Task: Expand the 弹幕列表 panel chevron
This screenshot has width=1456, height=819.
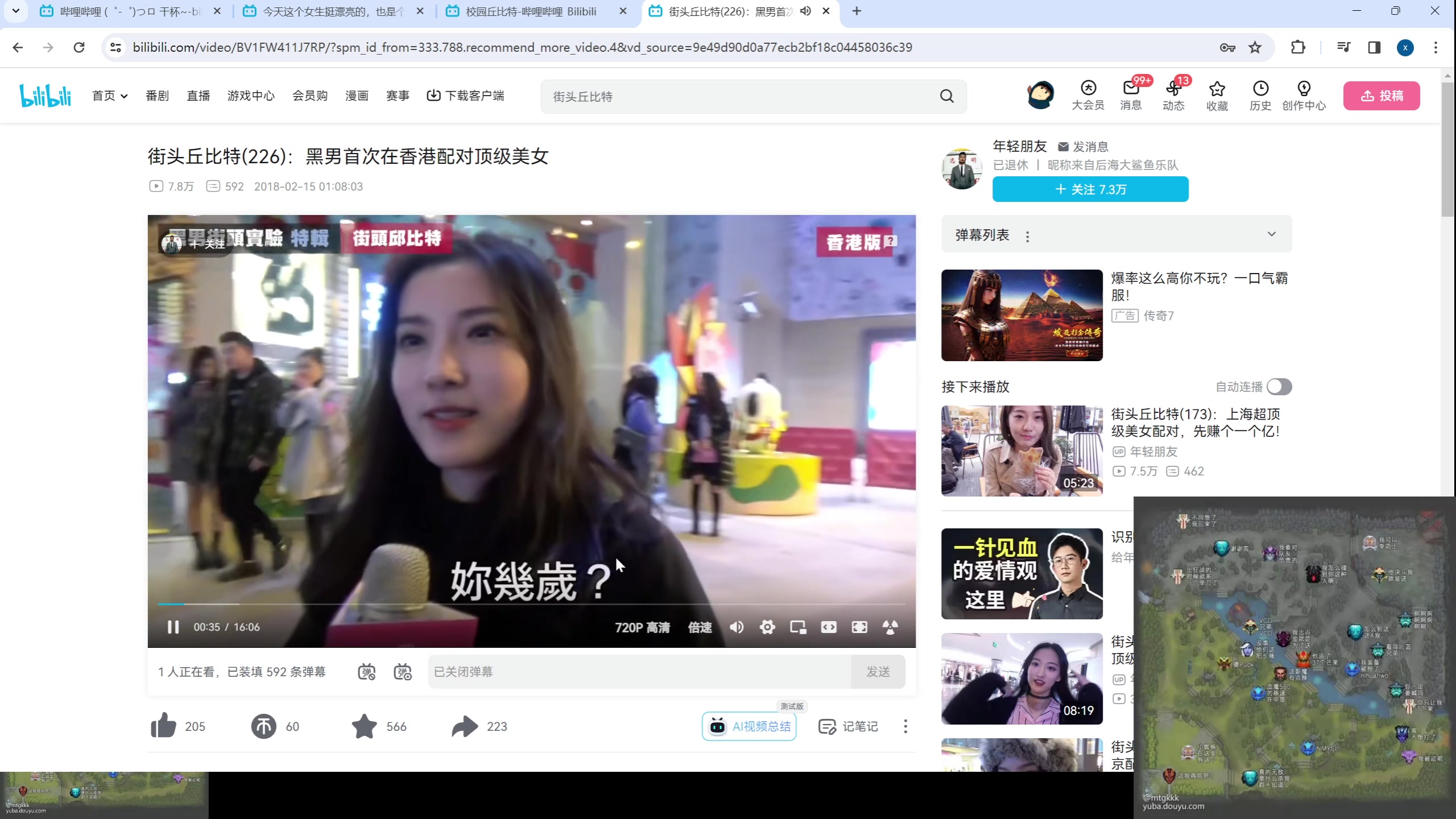Action: click(x=1271, y=234)
